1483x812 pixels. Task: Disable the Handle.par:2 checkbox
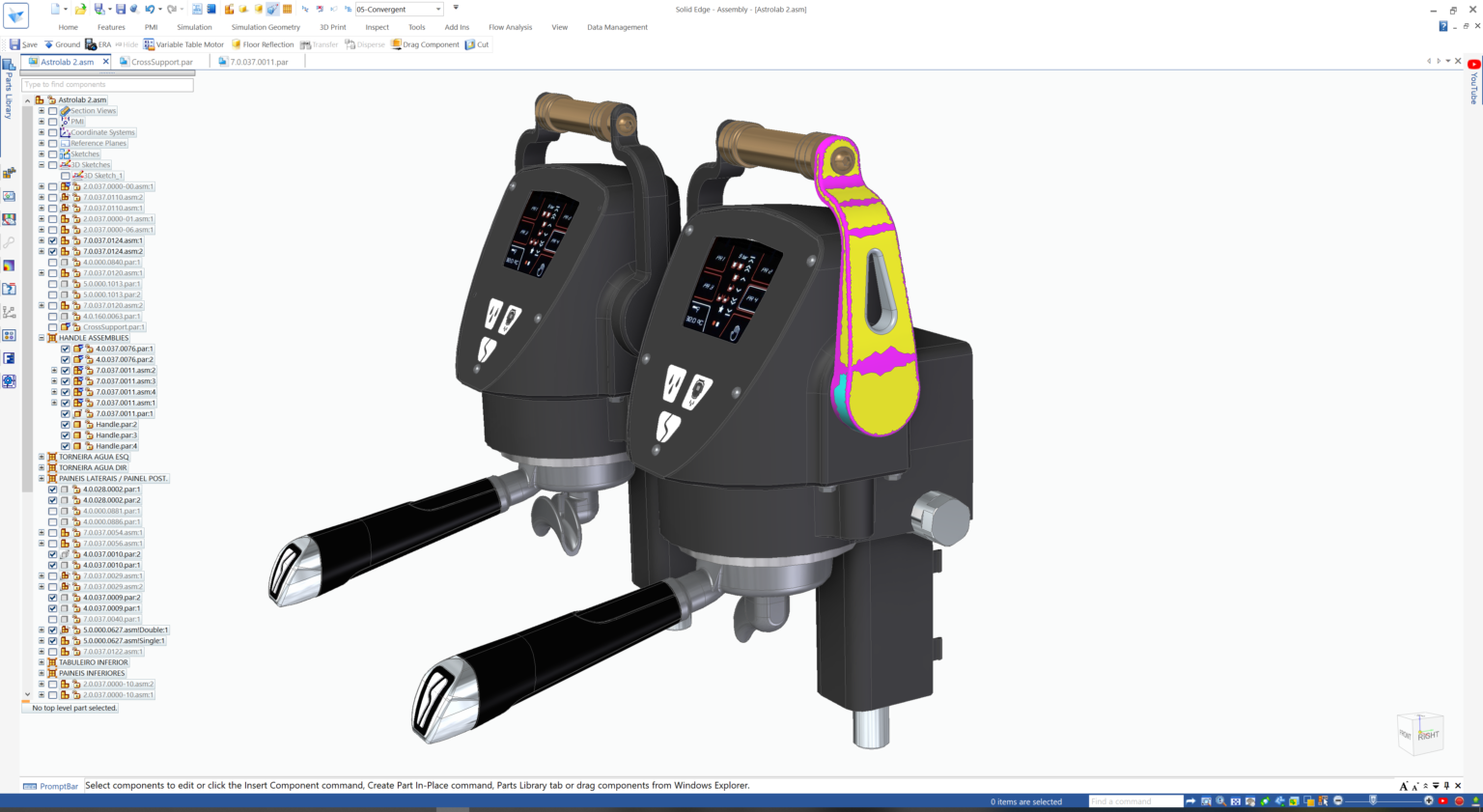coord(64,424)
